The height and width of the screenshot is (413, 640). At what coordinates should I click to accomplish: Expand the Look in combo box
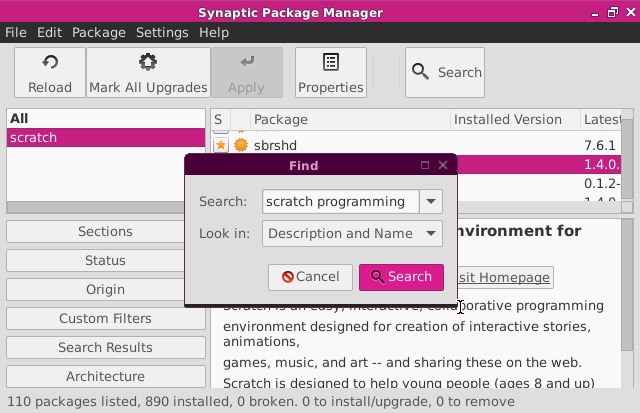pos(431,233)
